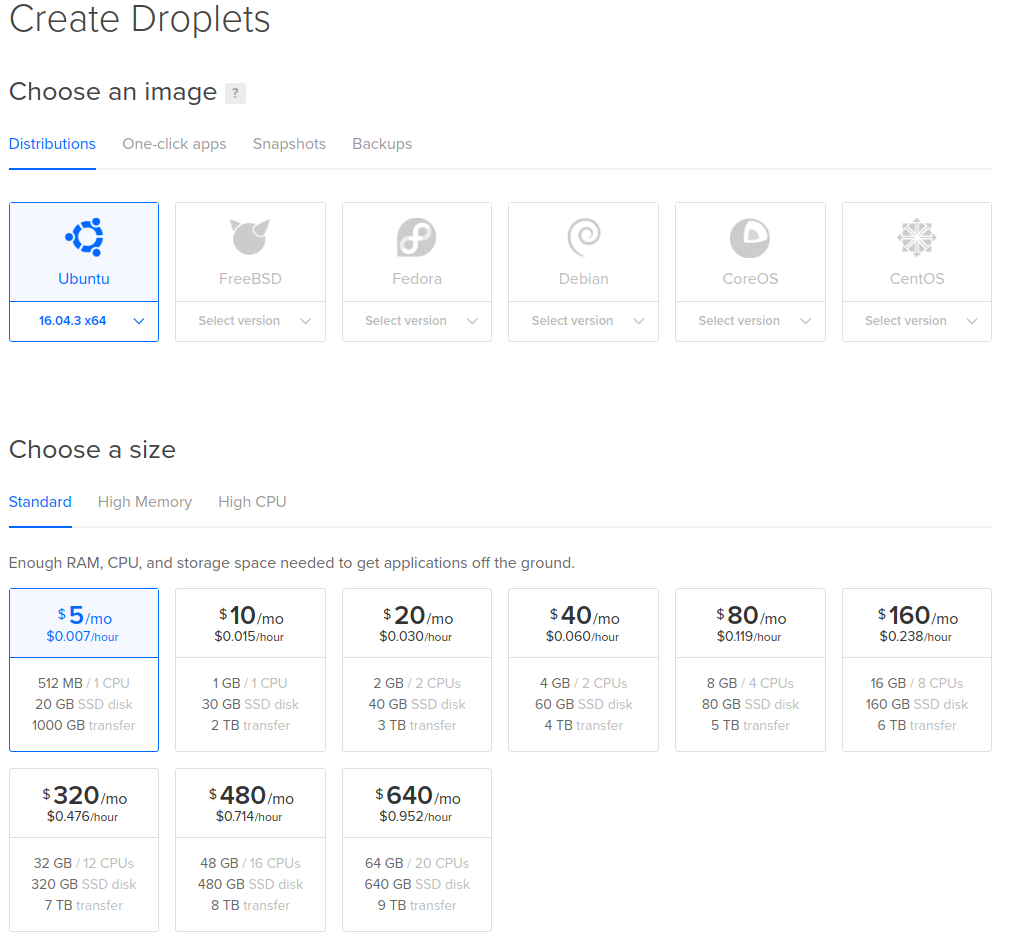Click the 9 TB transfer text
This screenshot has width=1011, height=944.
417,905
